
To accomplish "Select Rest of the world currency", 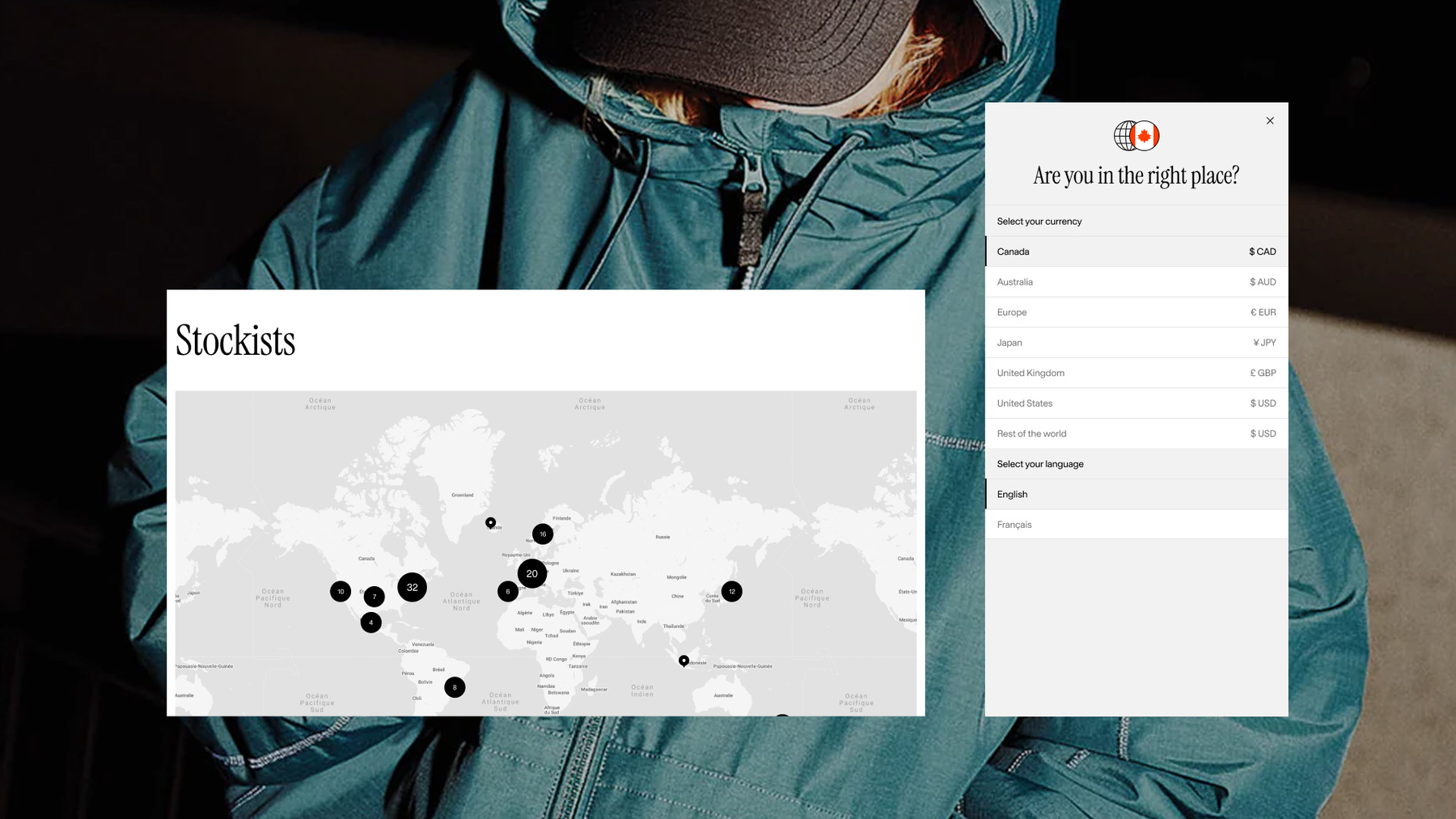I will click(x=1136, y=433).
